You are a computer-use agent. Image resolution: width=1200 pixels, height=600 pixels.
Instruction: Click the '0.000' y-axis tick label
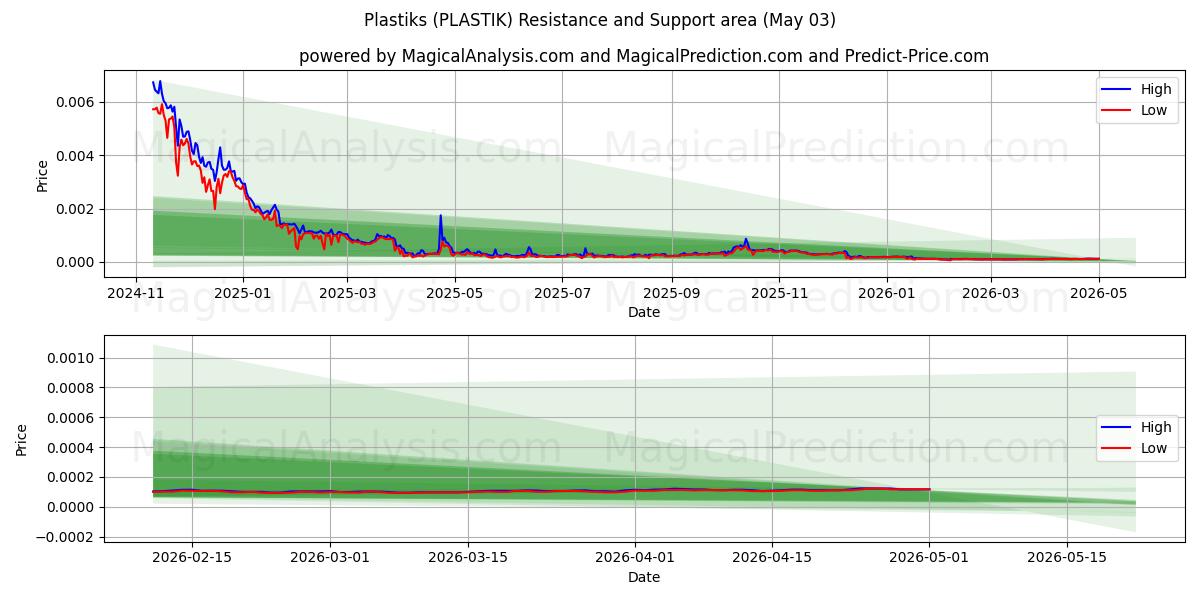76,262
